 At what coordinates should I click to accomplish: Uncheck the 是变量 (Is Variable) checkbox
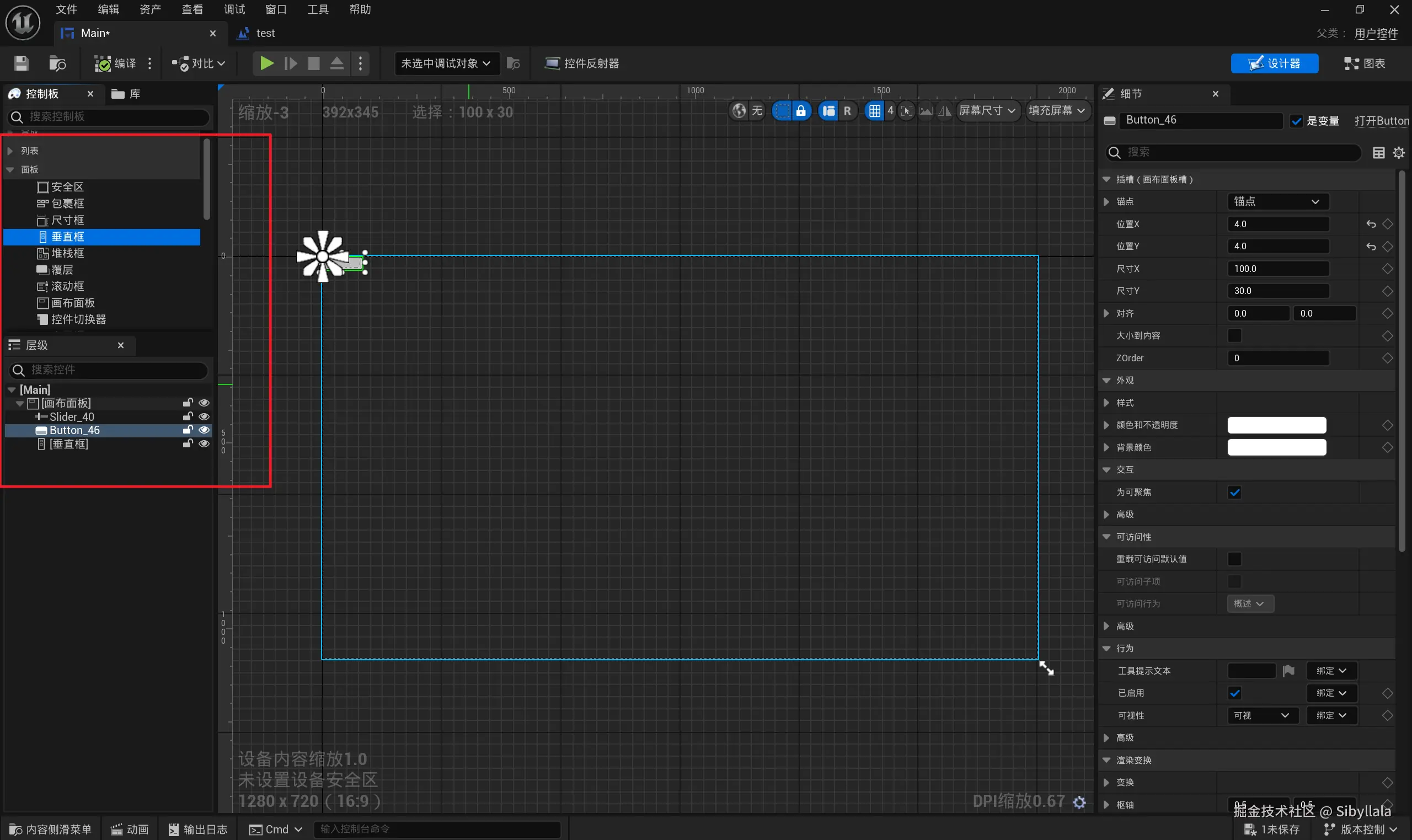pos(1296,121)
